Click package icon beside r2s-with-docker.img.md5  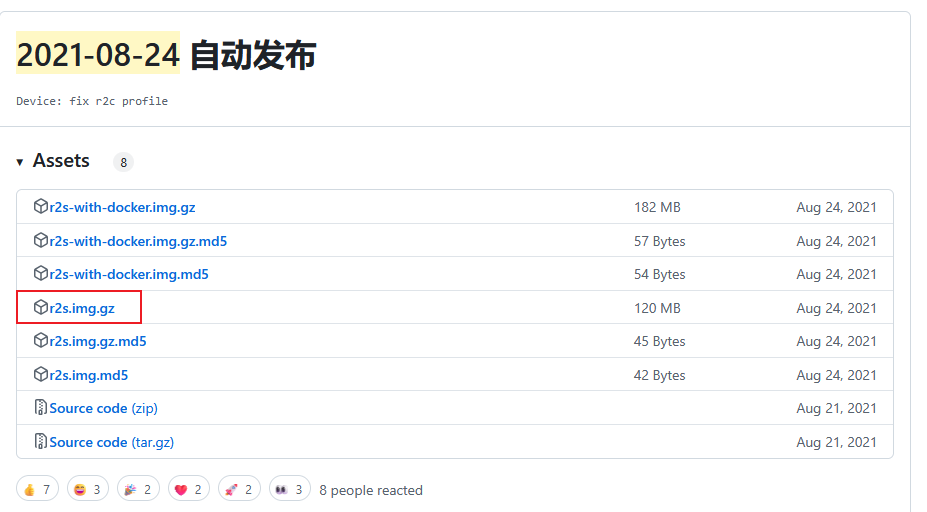[41, 273]
